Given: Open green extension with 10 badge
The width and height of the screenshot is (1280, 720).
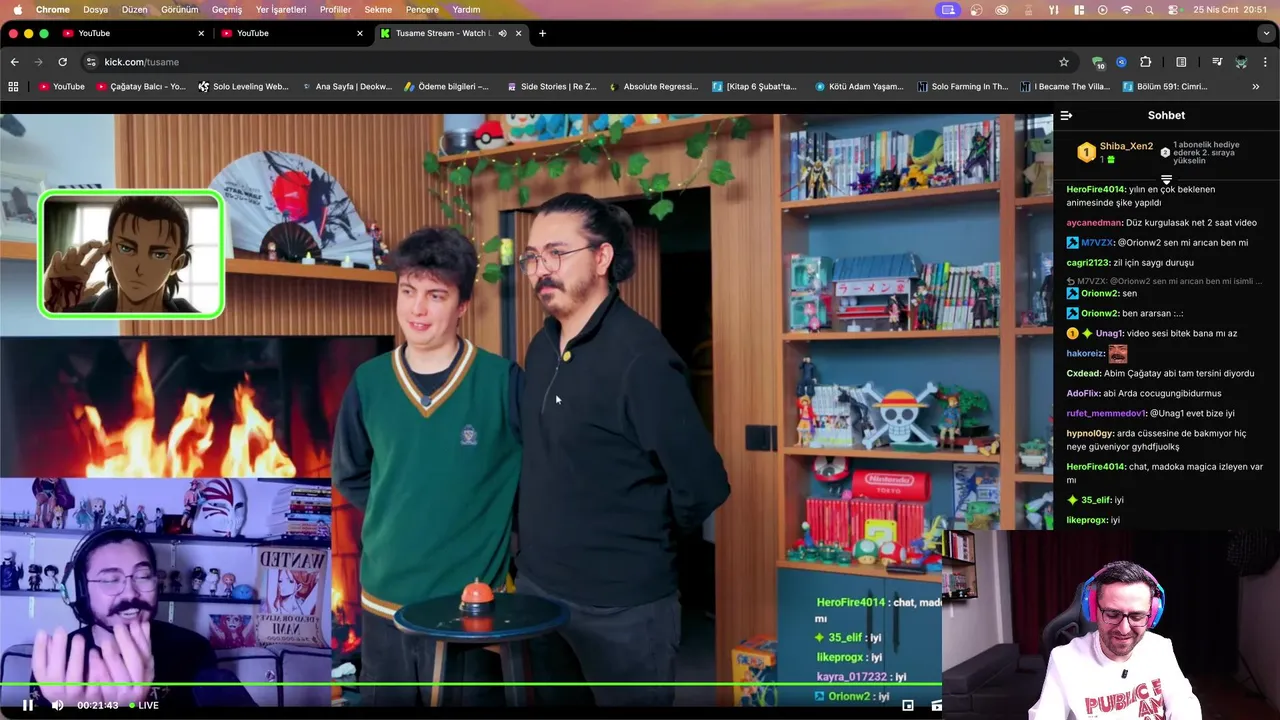Looking at the screenshot, I should (1098, 62).
